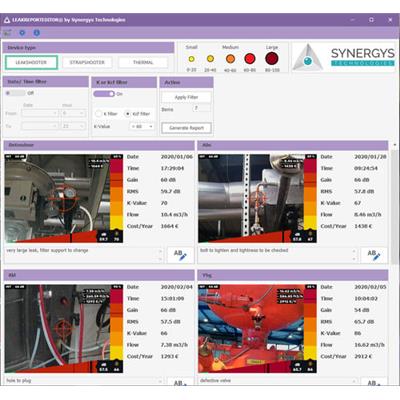Open the To date dropdown
The width and height of the screenshot is (400, 400).
40,126
